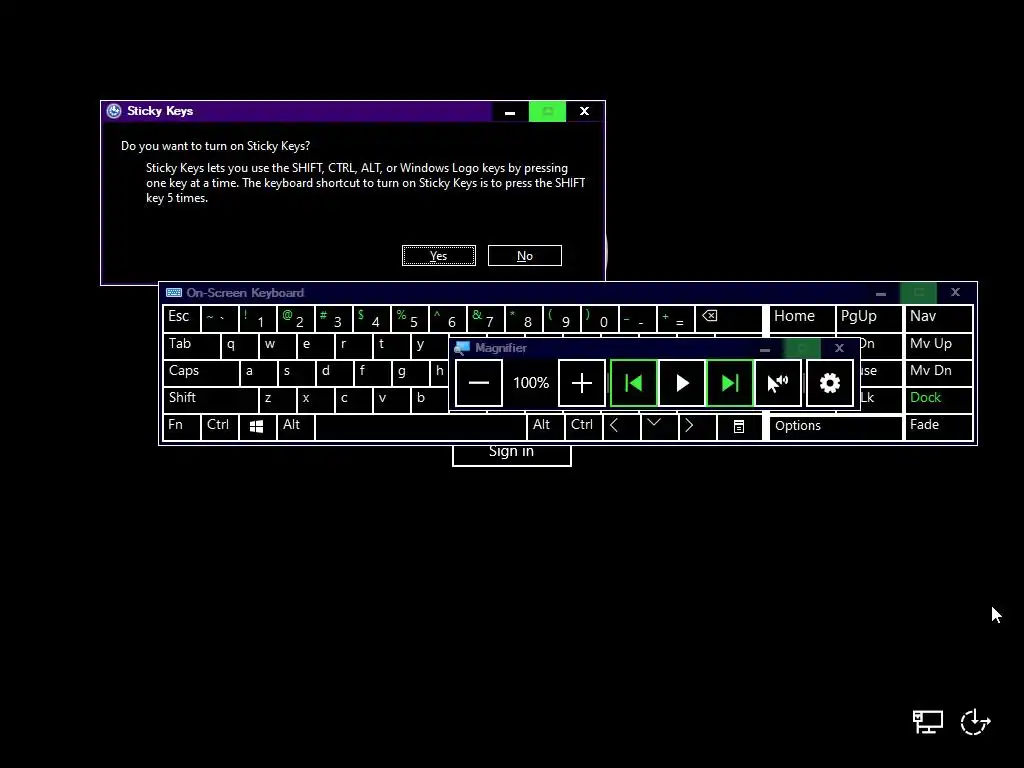Toggle the left Ctrl key on keyboard
The width and height of the screenshot is (1024, 768).
(x=219, y=426)
